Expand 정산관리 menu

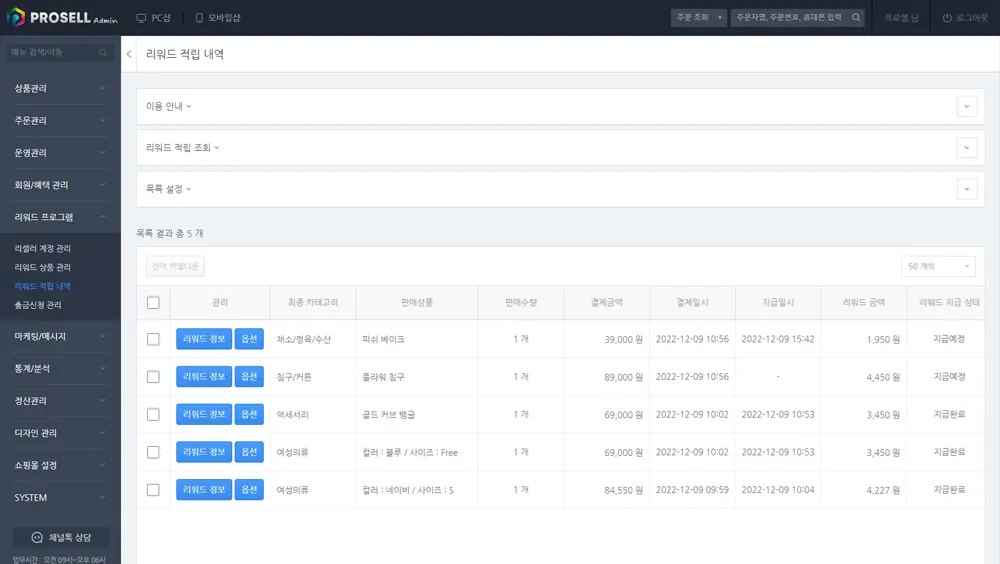tap(61, 401)
